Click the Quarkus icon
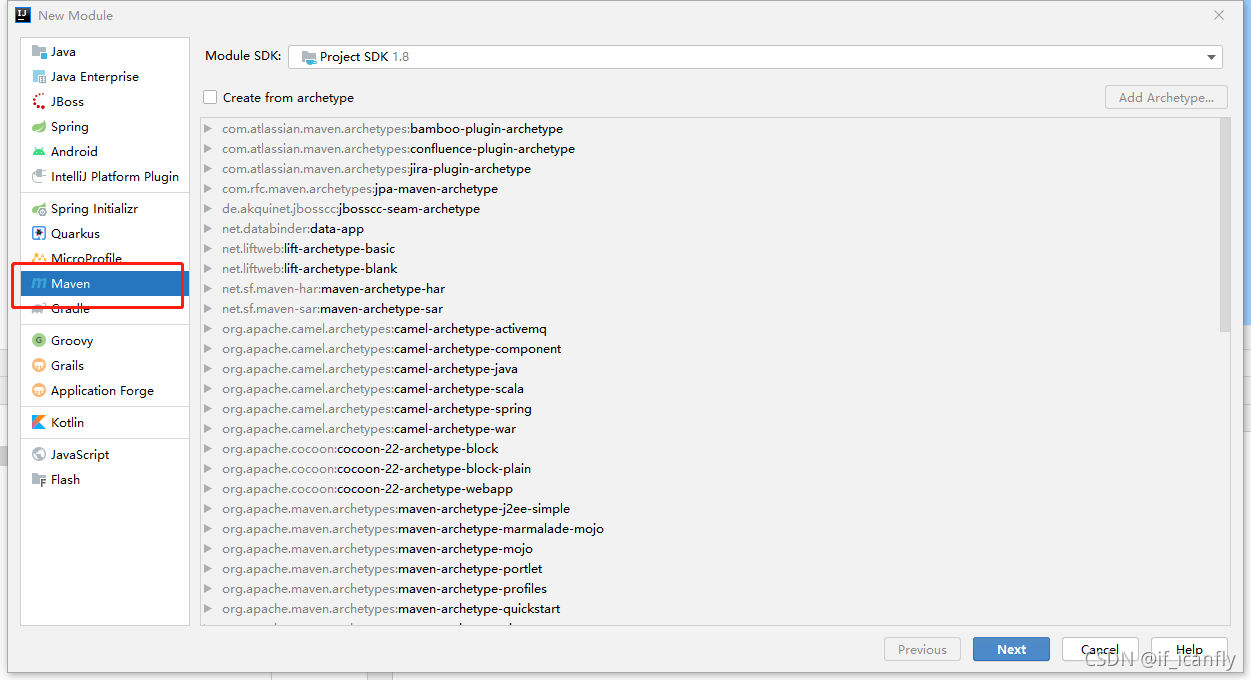The width and height of the screenshot is (1251, 680). click(39, 234)
